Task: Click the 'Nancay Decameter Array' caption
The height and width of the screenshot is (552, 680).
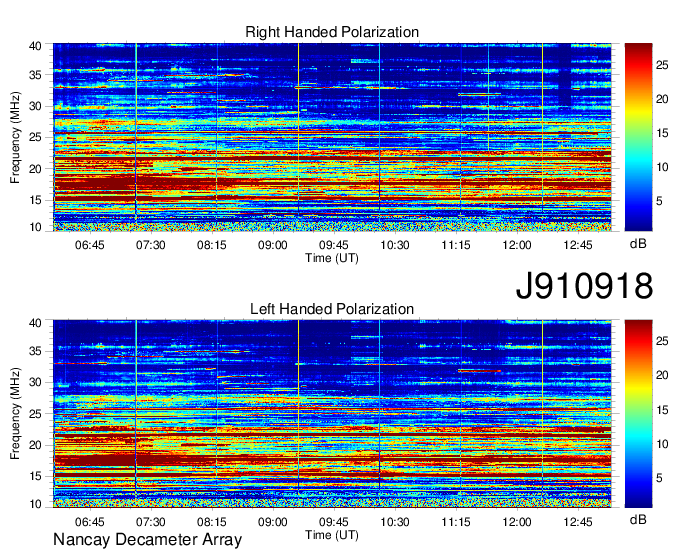Action: pos(147,540)
